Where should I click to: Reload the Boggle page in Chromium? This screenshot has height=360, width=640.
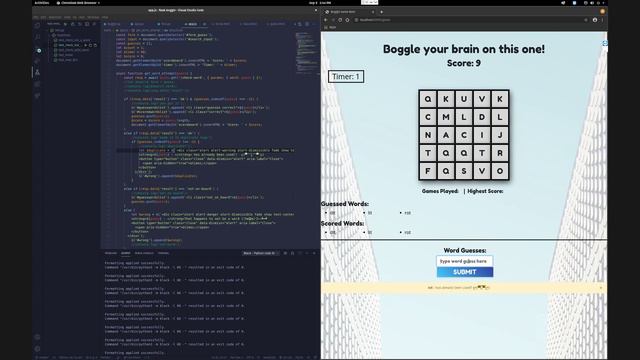(340, 20)
